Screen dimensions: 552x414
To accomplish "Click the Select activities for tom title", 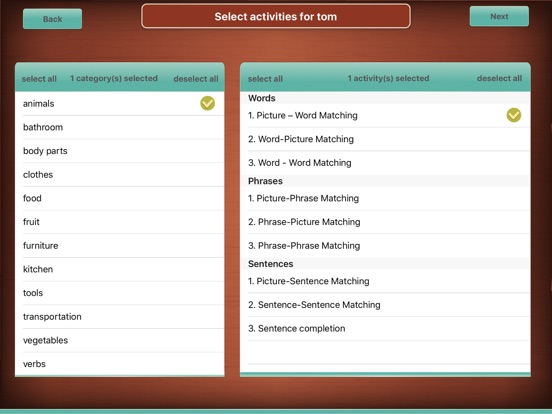I will click(x=276, y=17).
